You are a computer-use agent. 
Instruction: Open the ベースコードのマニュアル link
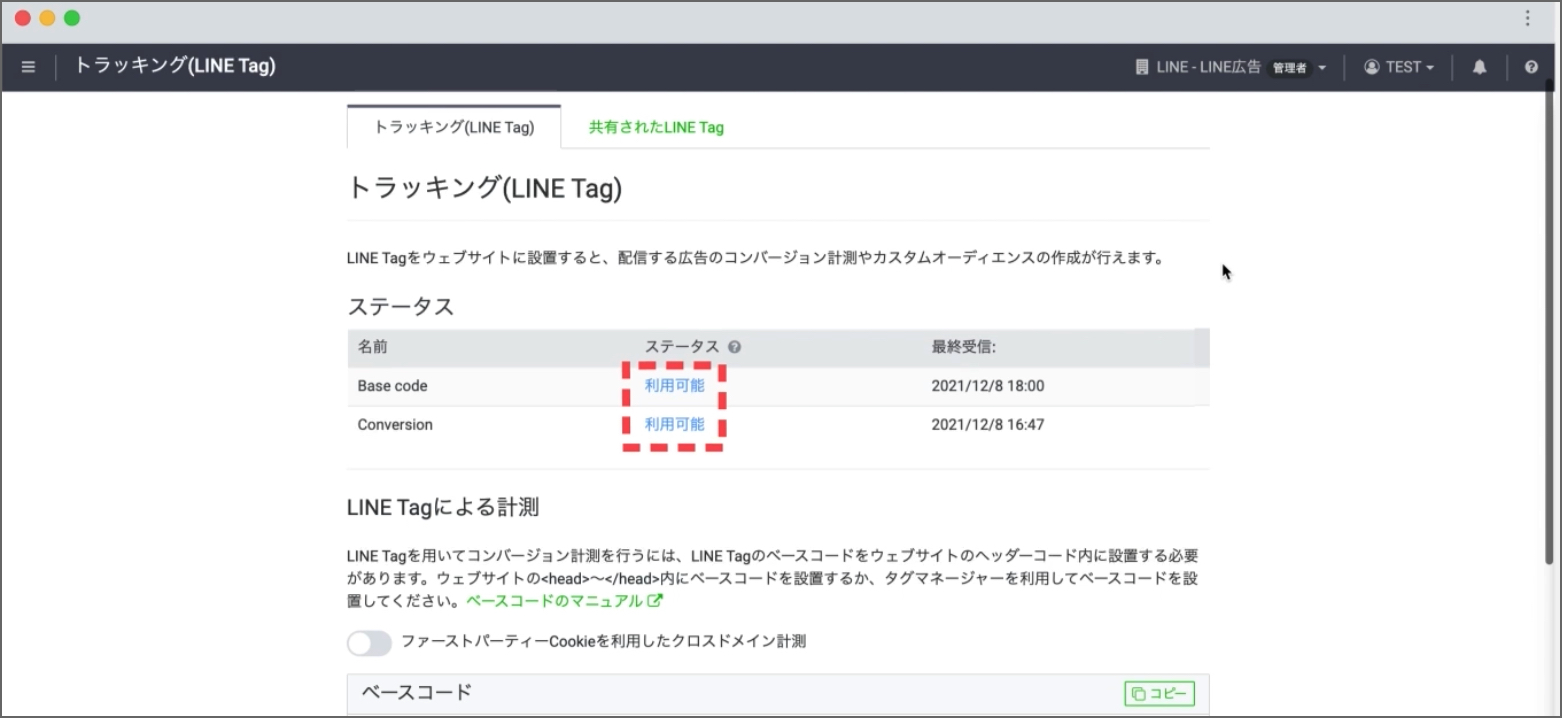coord(555,601)
